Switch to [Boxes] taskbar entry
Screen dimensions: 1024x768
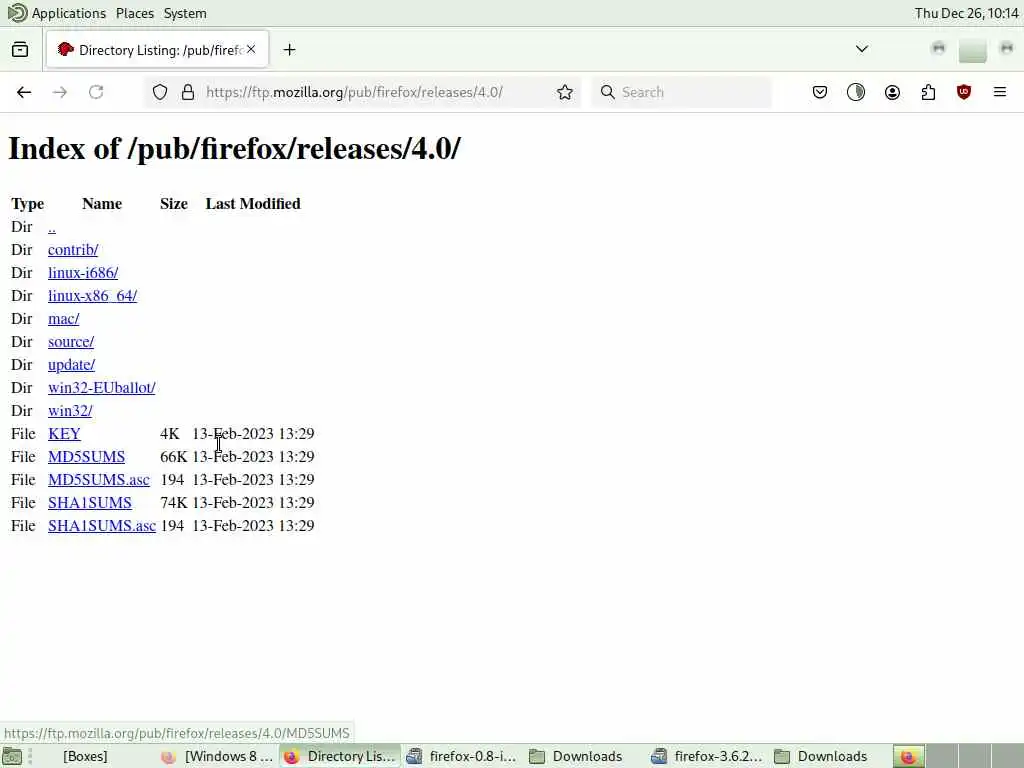click(x=85, y=756)
